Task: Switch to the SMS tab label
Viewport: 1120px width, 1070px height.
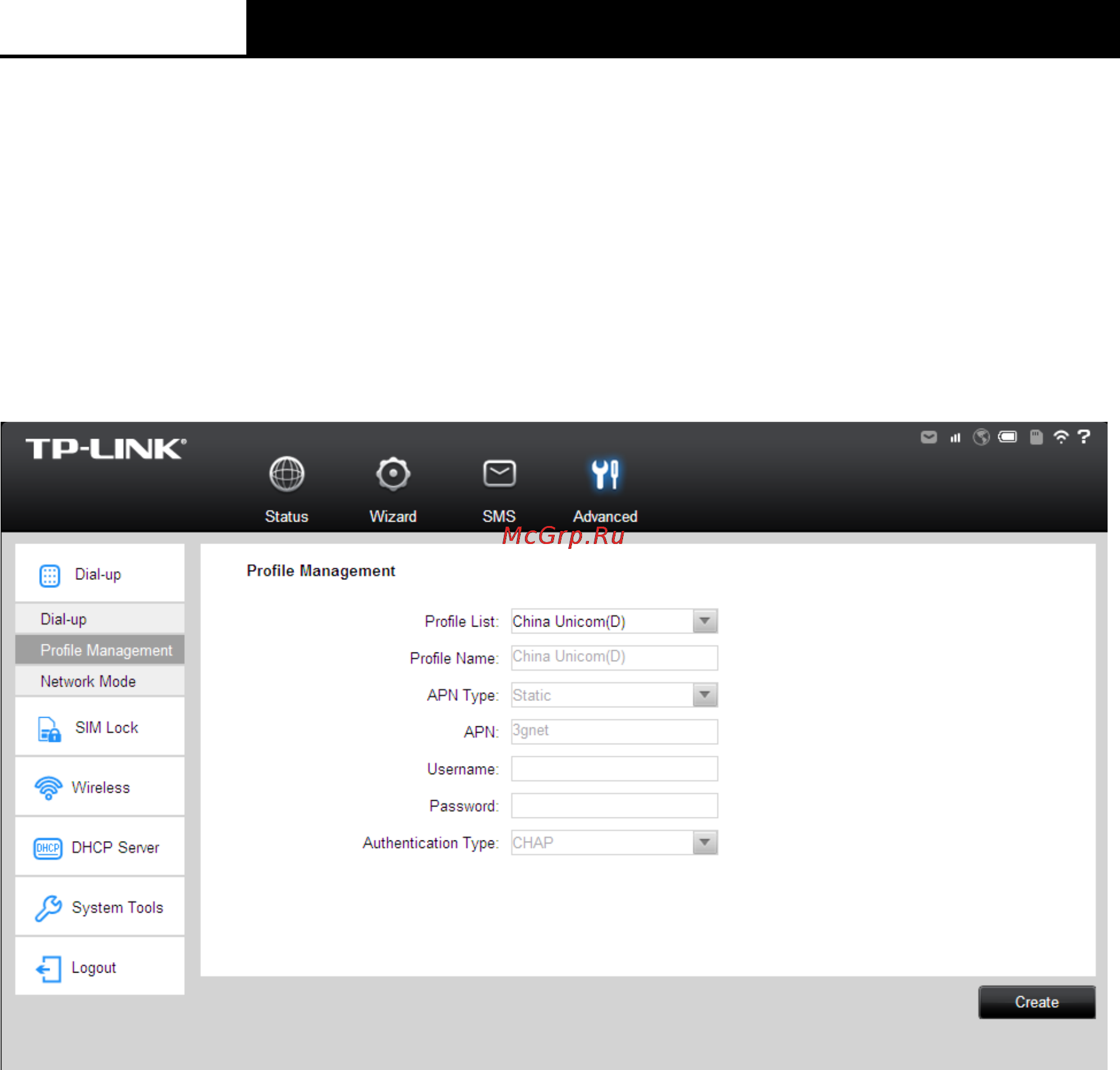Action: 499,517
